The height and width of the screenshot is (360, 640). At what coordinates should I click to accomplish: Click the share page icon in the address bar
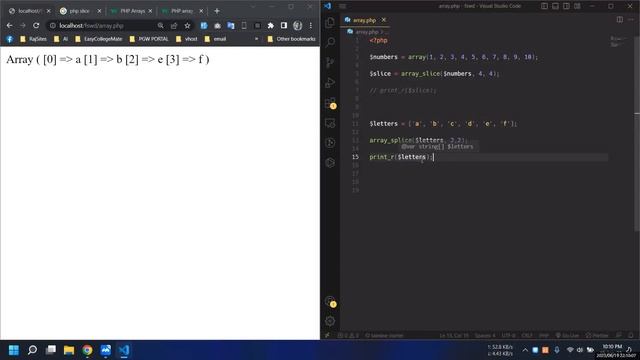[174, 25]
